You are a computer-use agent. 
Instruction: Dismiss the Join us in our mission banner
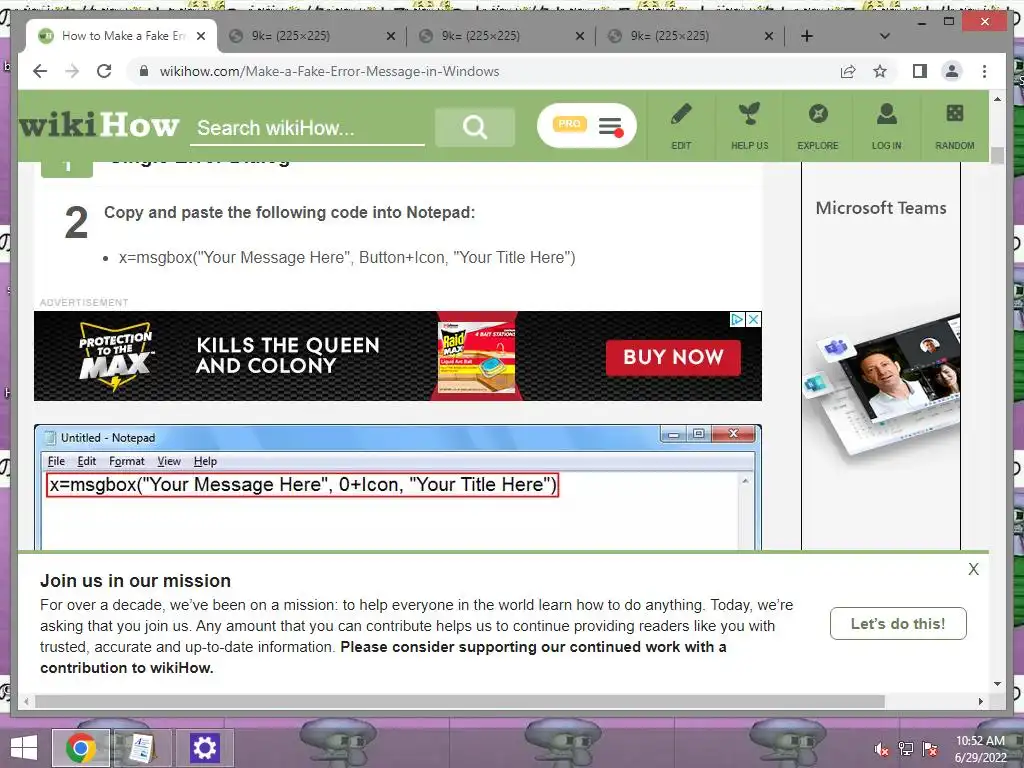(x=973, y=569)
